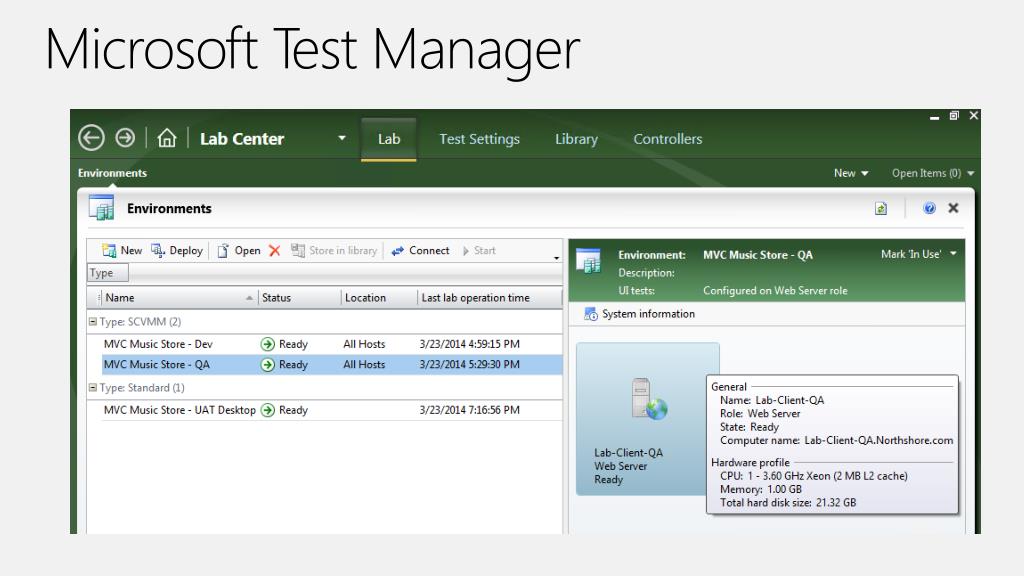Collapse the Type: Standard (1) group

coord(93,387)
